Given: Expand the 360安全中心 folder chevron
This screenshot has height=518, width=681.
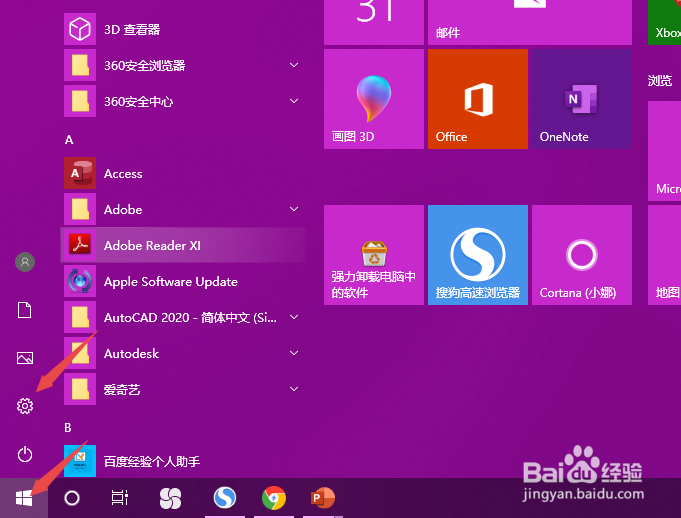Looking at the screenshot, I should [x=294, y=101].
